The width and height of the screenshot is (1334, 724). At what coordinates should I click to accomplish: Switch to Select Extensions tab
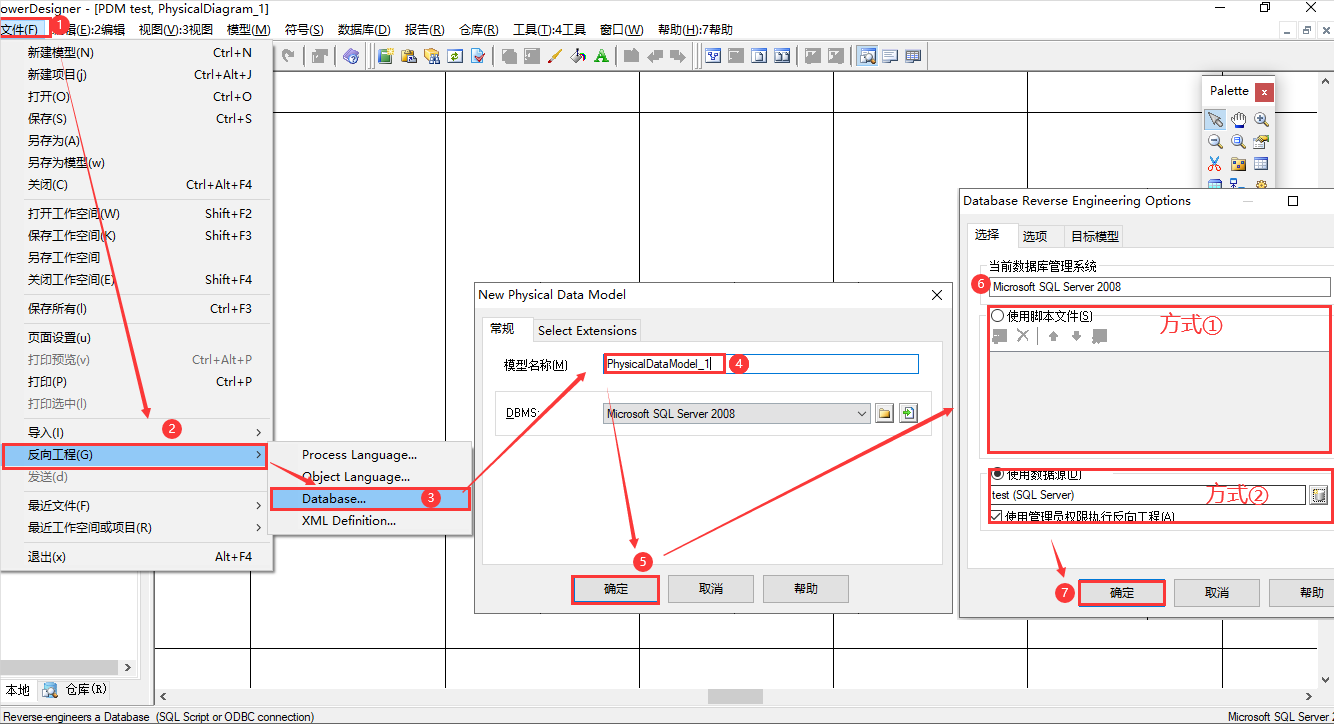click(587, 330)
